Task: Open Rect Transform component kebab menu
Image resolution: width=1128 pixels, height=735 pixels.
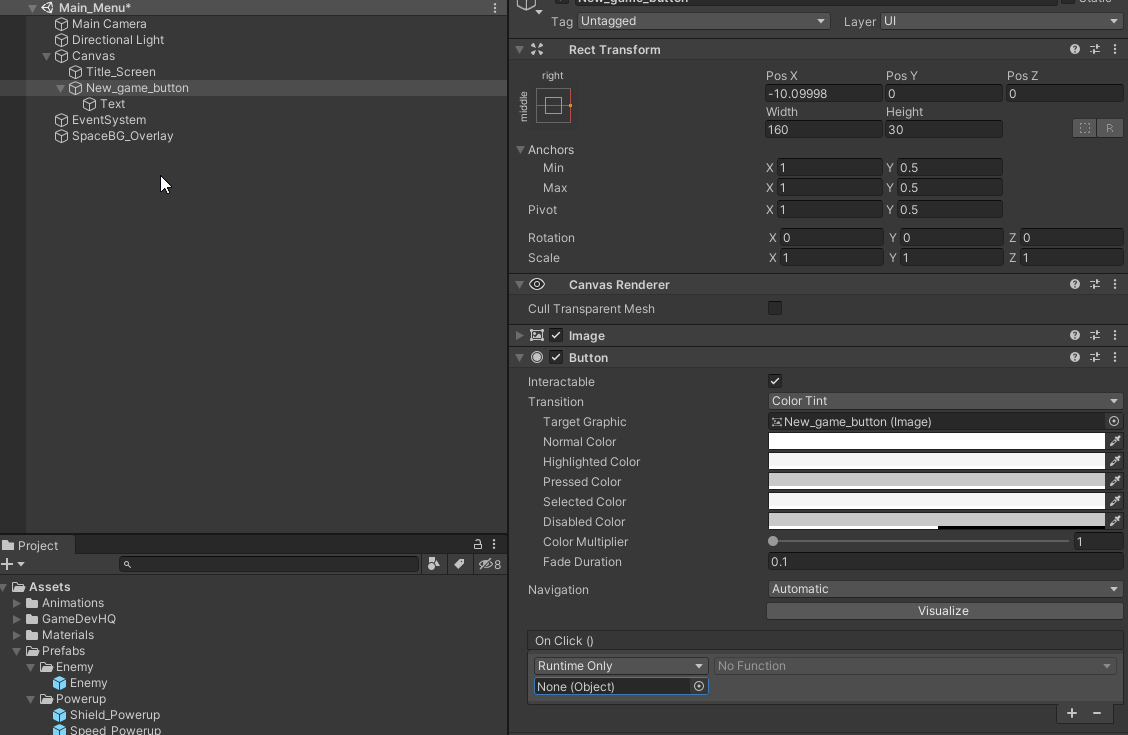Action: tap(1115, 50)
